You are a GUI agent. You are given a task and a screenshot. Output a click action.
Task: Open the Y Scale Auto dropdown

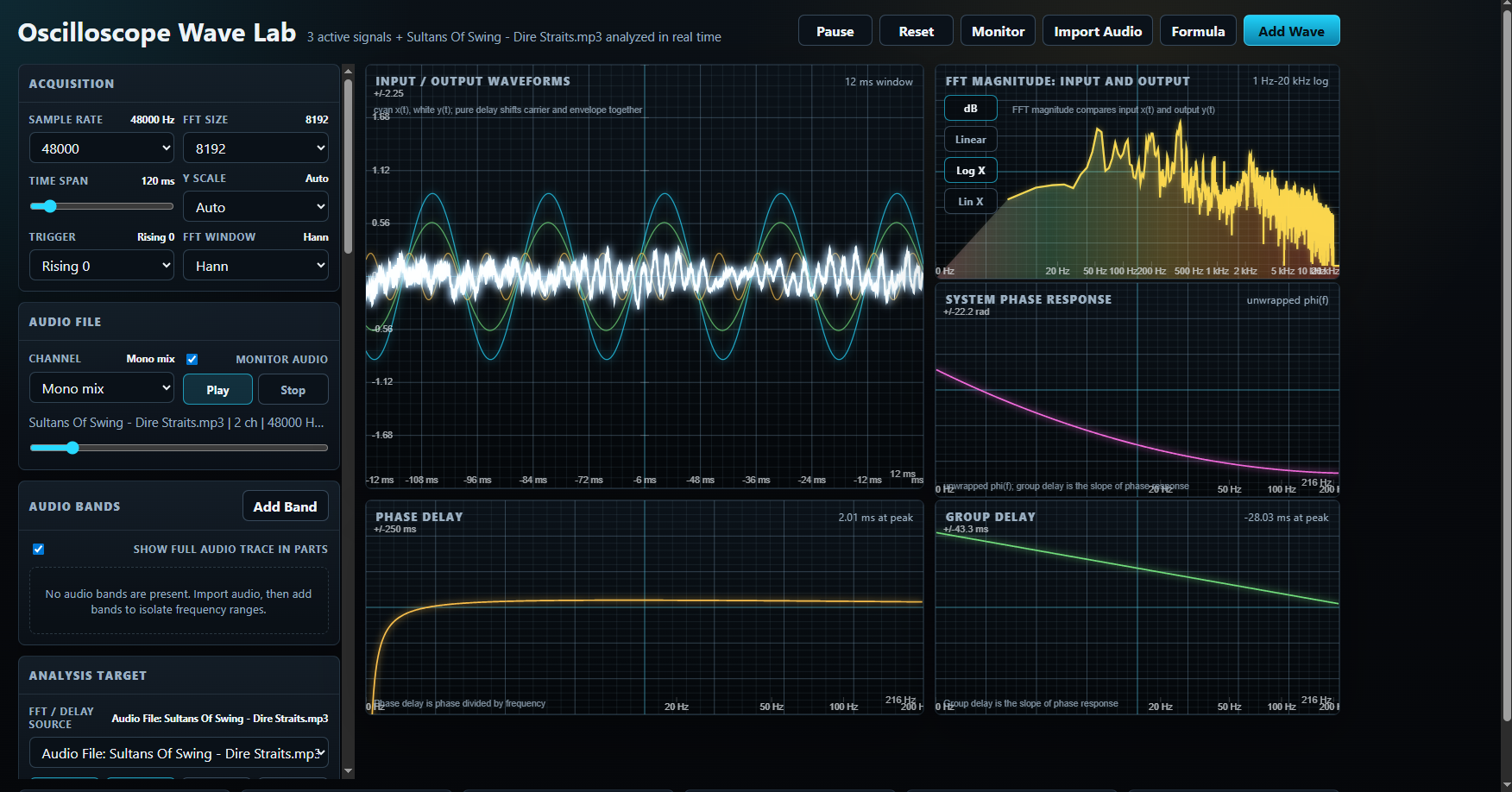click(x=256, y=207)
